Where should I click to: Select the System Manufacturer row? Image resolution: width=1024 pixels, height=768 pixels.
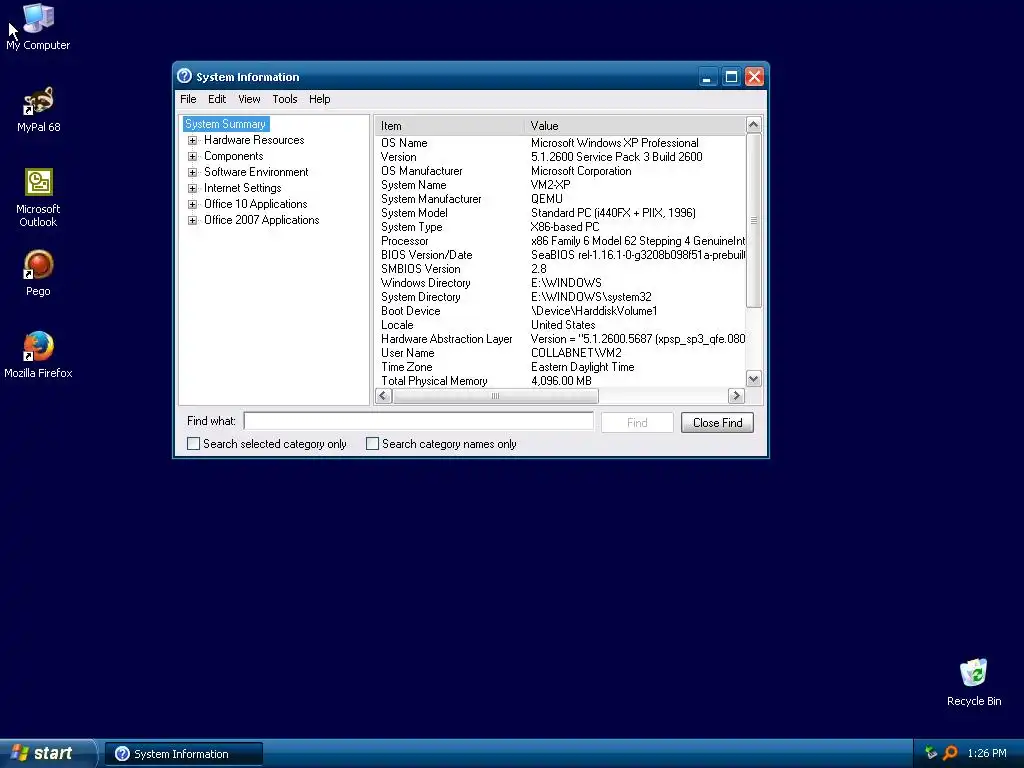coord(560,199)
